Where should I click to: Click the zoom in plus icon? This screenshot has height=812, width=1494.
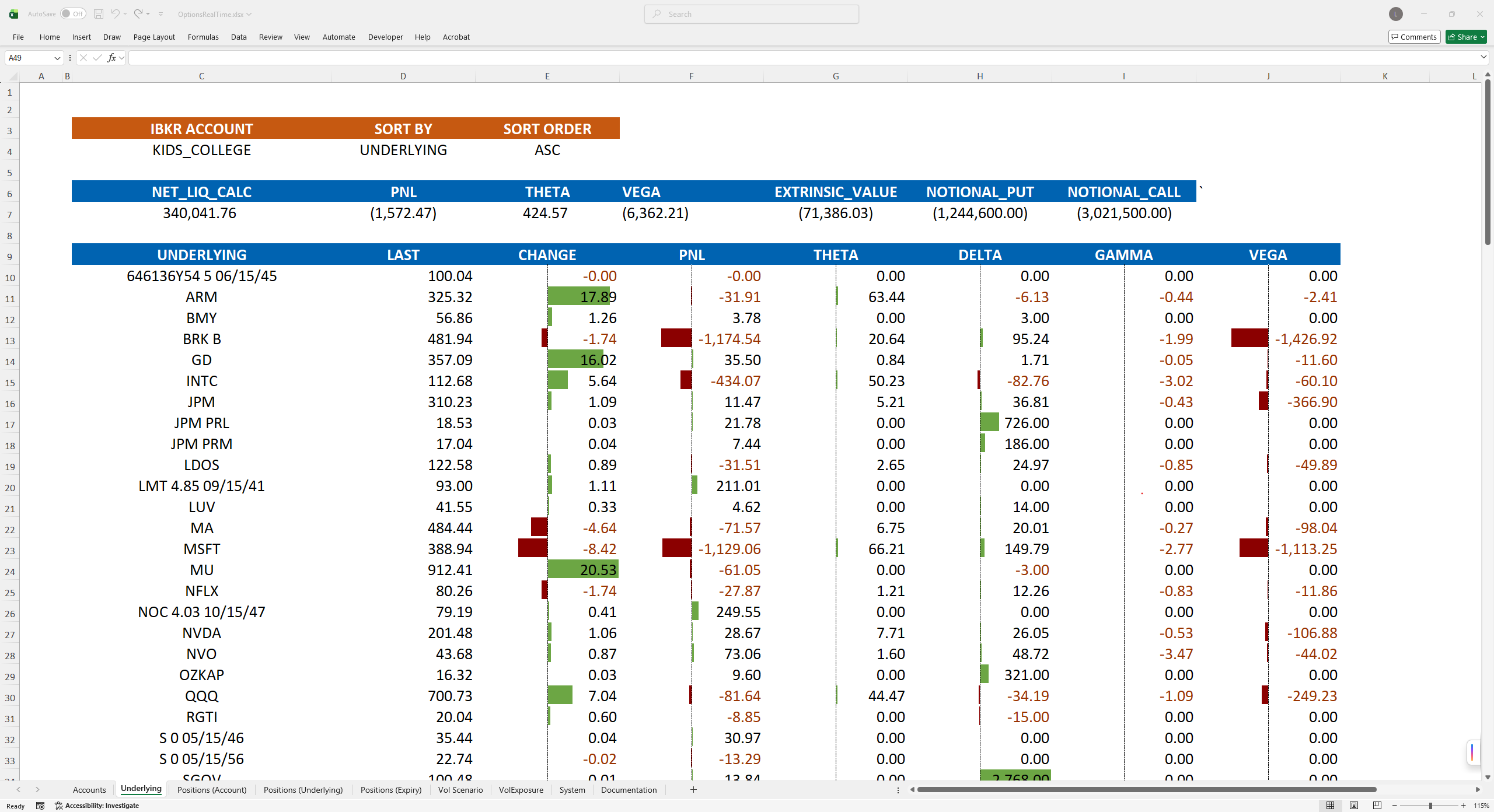(1463, 806)
